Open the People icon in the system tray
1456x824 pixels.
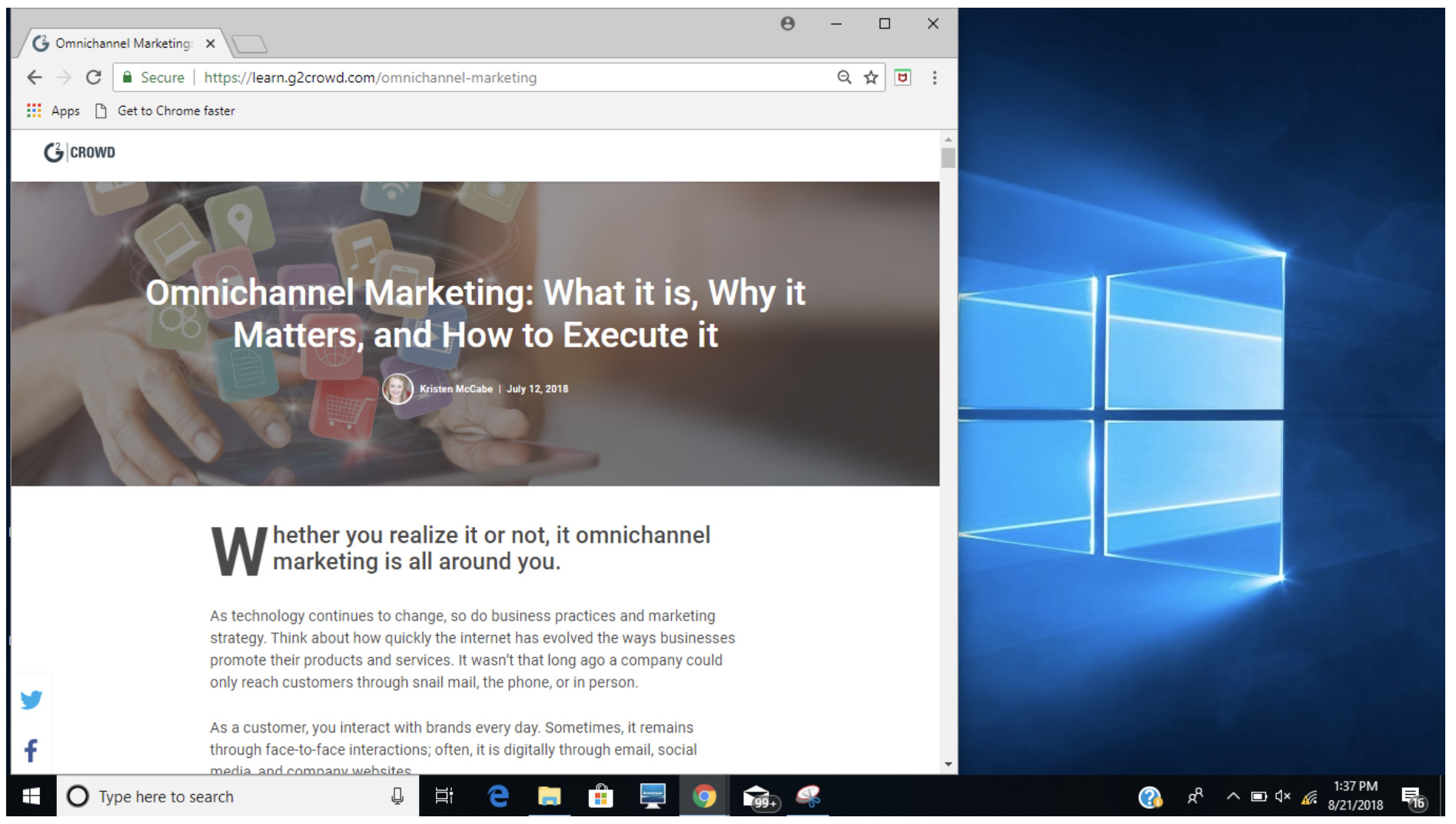pyautogui.click(x=1195, y=796)
